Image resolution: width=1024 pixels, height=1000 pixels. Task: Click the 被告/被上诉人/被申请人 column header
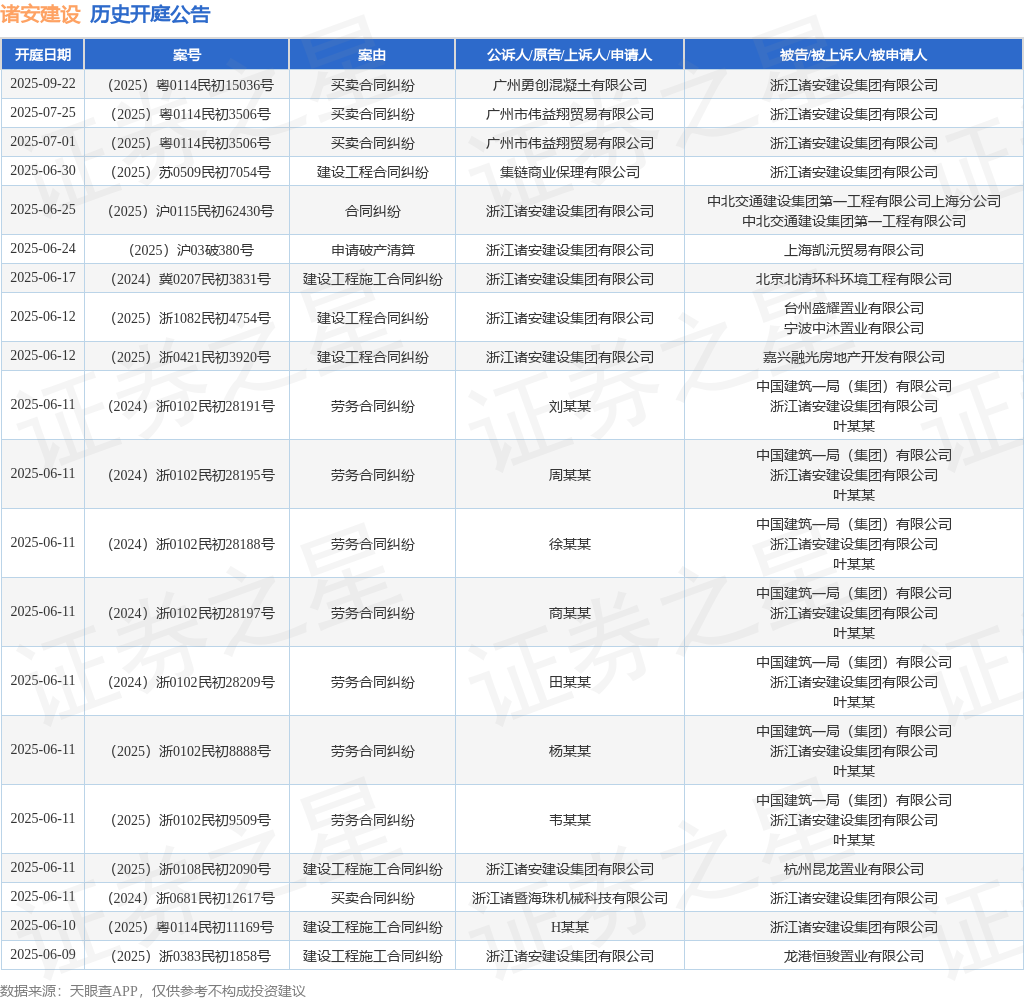854,55
